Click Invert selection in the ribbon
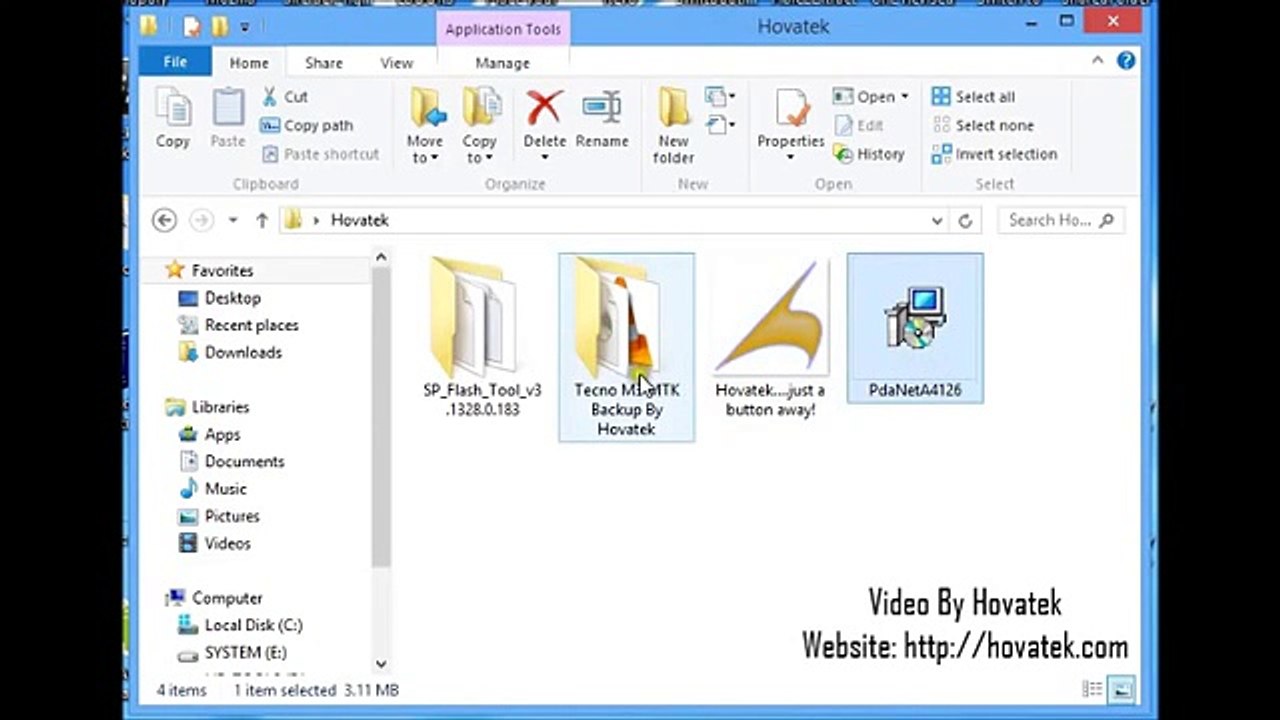The height and width of the screenshot is (720, 1280). 994,154
